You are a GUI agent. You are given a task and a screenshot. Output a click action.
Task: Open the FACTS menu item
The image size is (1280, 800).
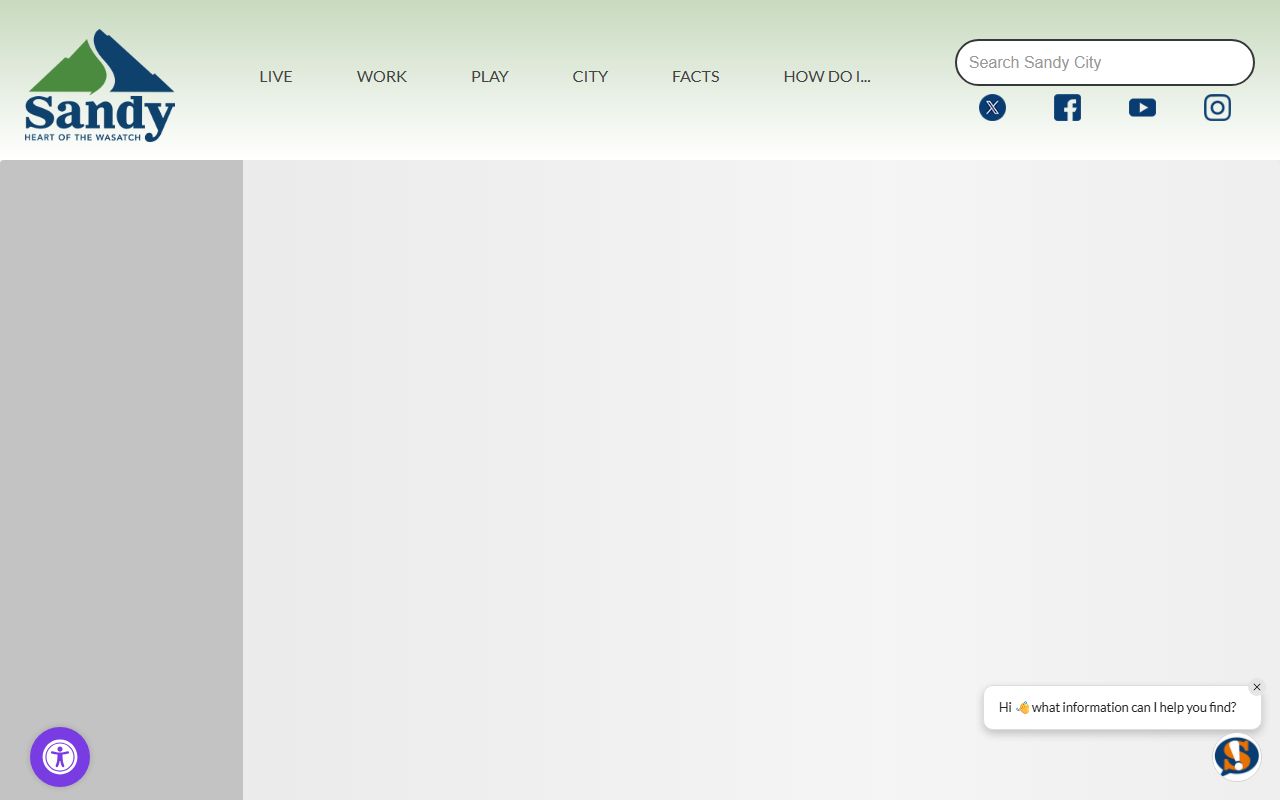pyautogui.click(x=696, y=76)
